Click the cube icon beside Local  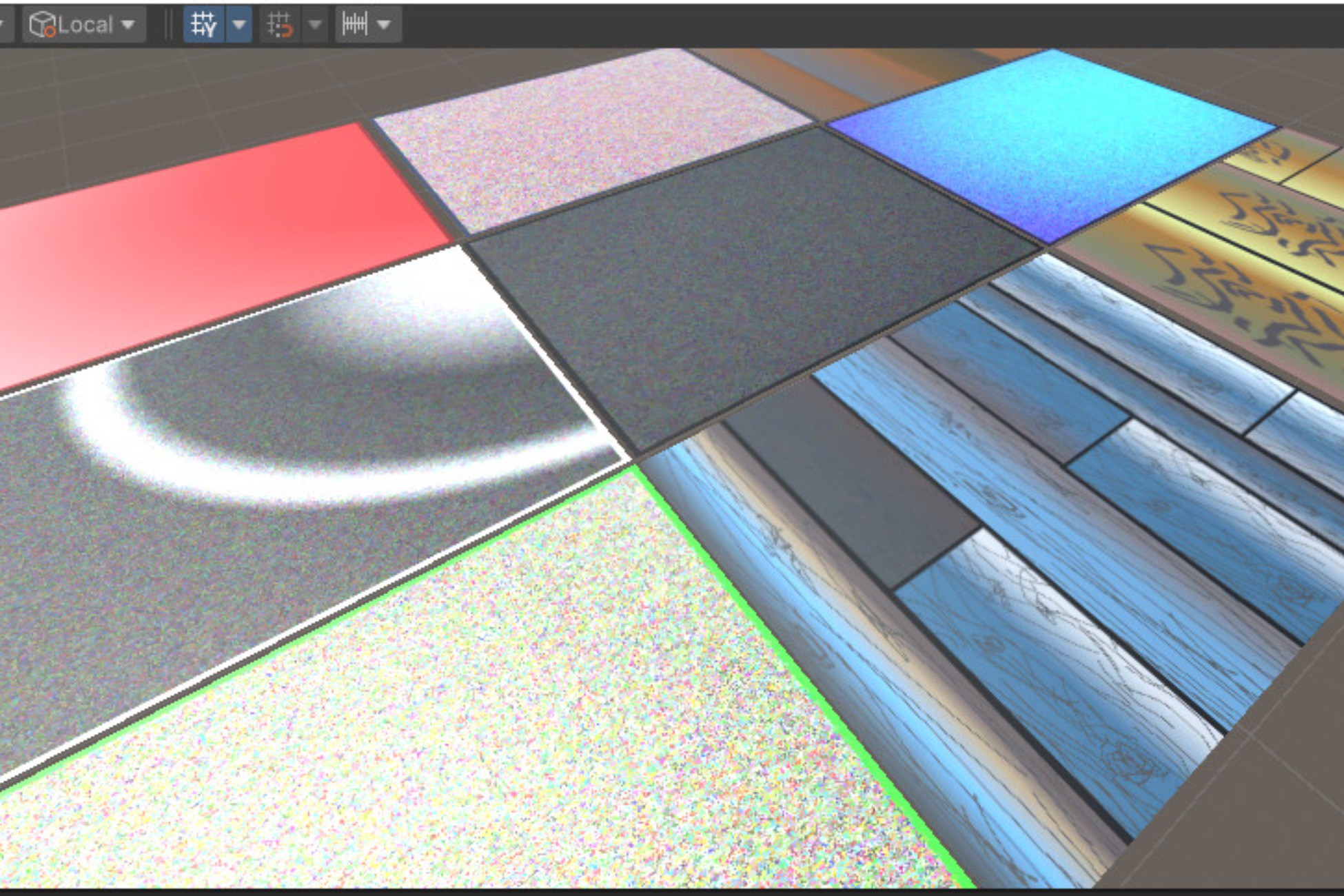coord(41,26)
